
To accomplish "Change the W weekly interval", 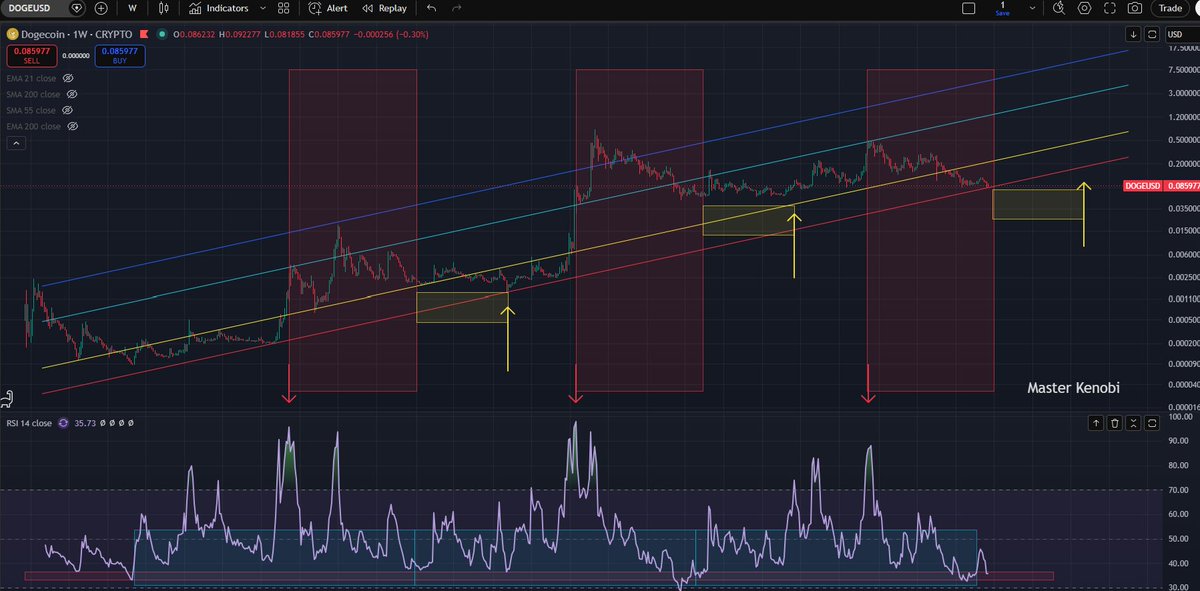I will pyautogui.click(x=132, y=8).
